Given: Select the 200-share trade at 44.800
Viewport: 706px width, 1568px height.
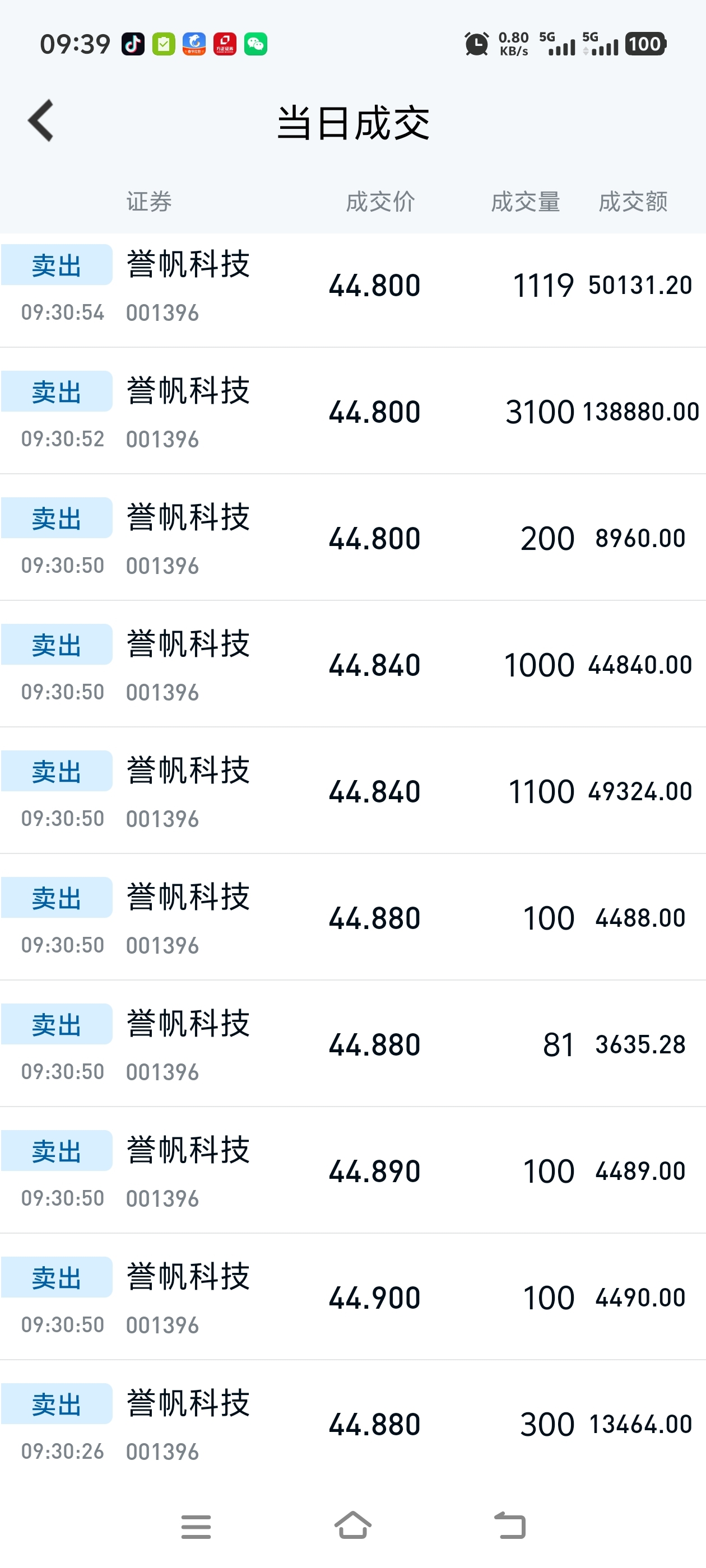Looking at the screenshot, I should (x=352, y=539).
